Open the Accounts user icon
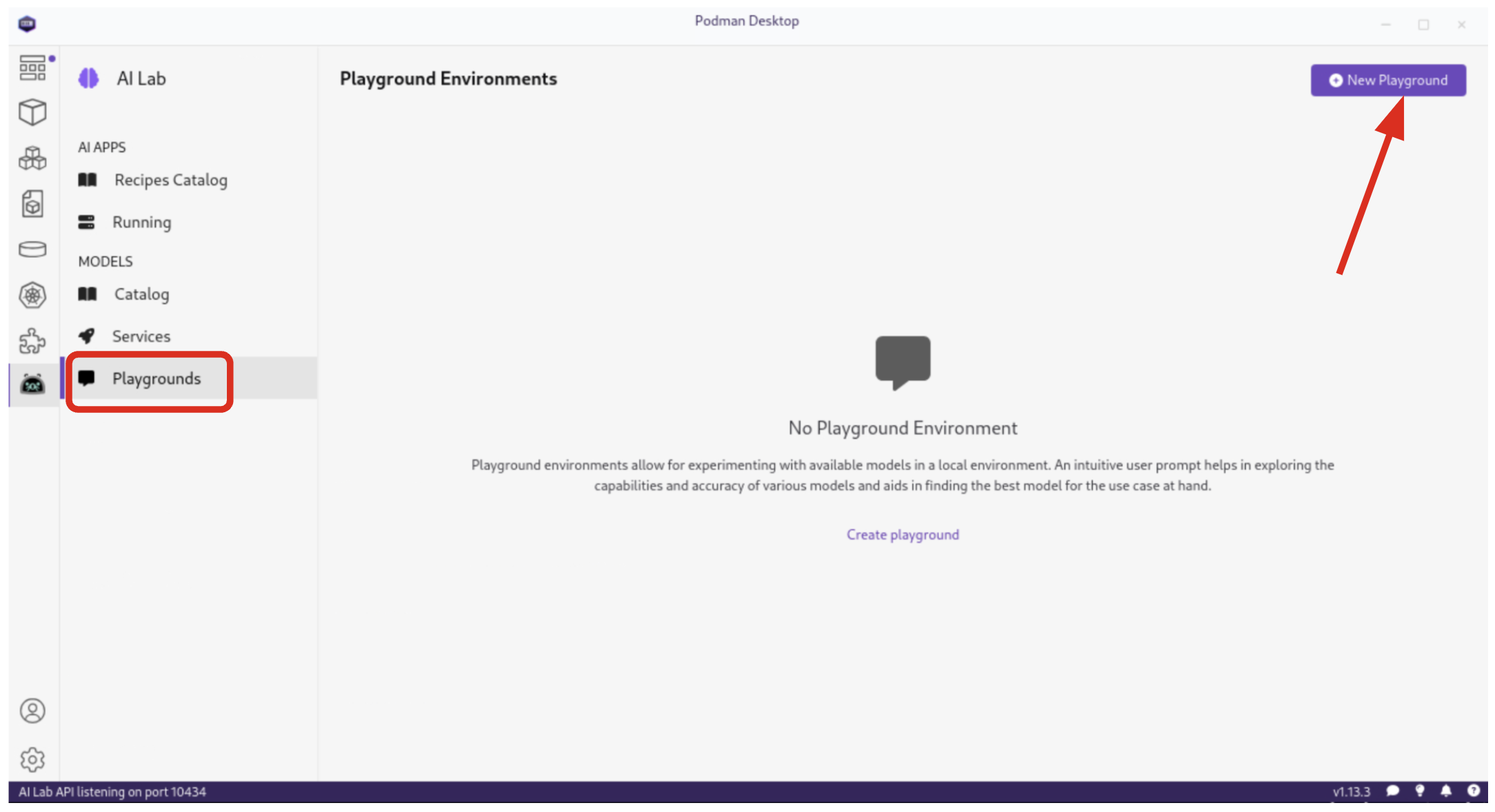The image size is (1495, 812). coord(32,711)
